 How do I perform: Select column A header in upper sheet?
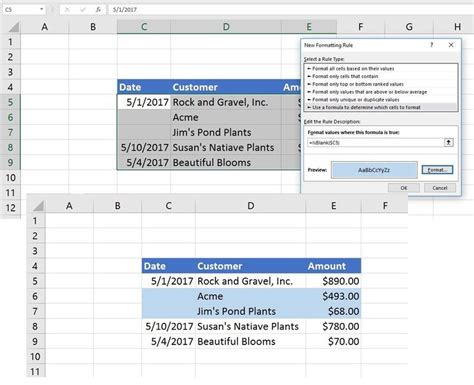tap(44, 27)
